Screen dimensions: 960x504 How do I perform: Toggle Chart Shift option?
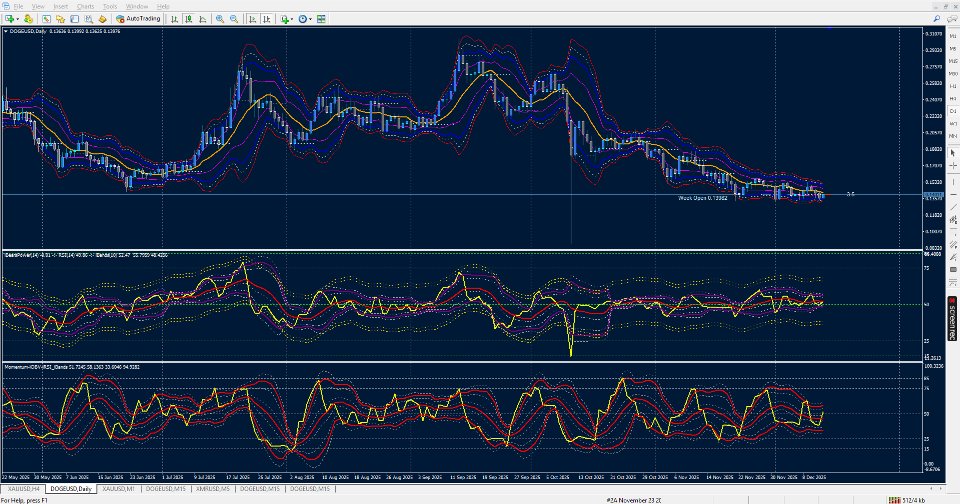[267, 19]
